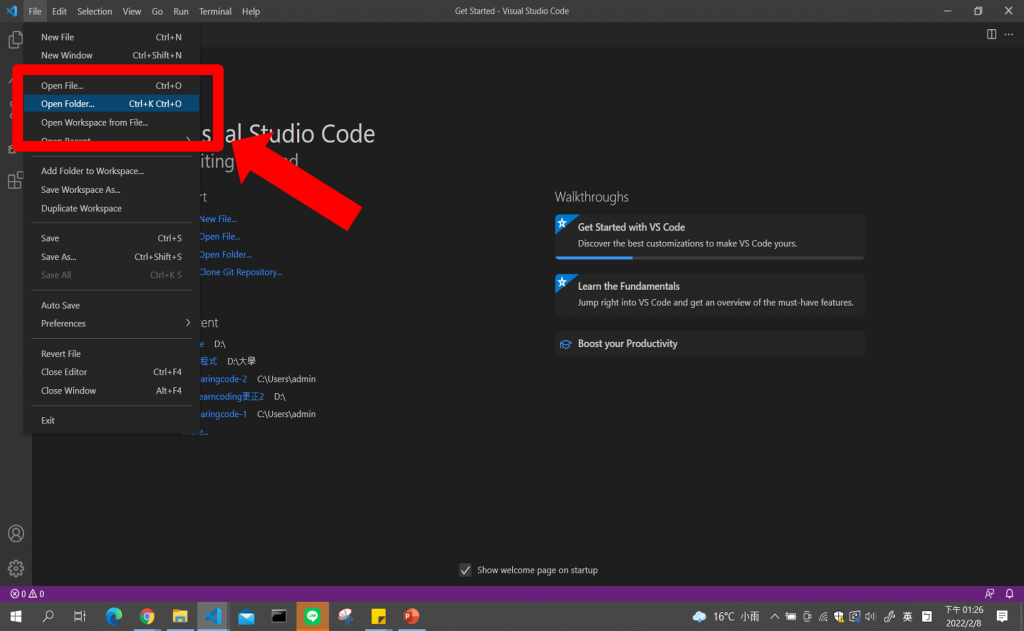The image size is (1024, 631).
Task: Open the terminal app on the taskbar
Action: pos(279,616)
